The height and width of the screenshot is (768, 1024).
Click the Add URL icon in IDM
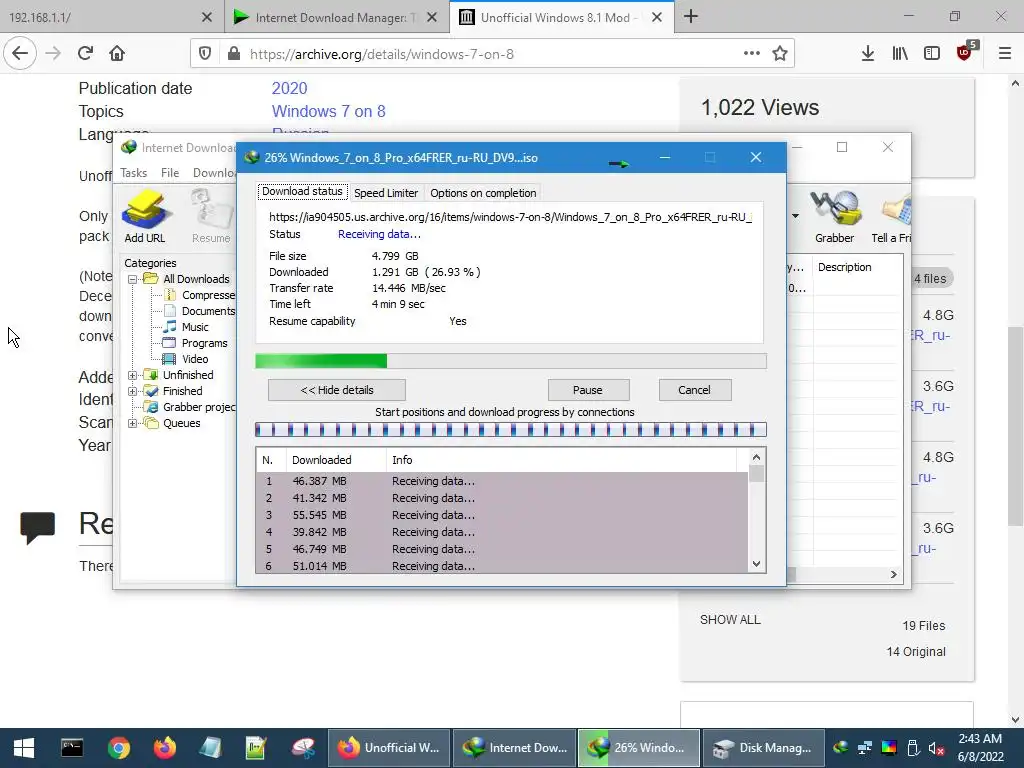click(145, 217)
